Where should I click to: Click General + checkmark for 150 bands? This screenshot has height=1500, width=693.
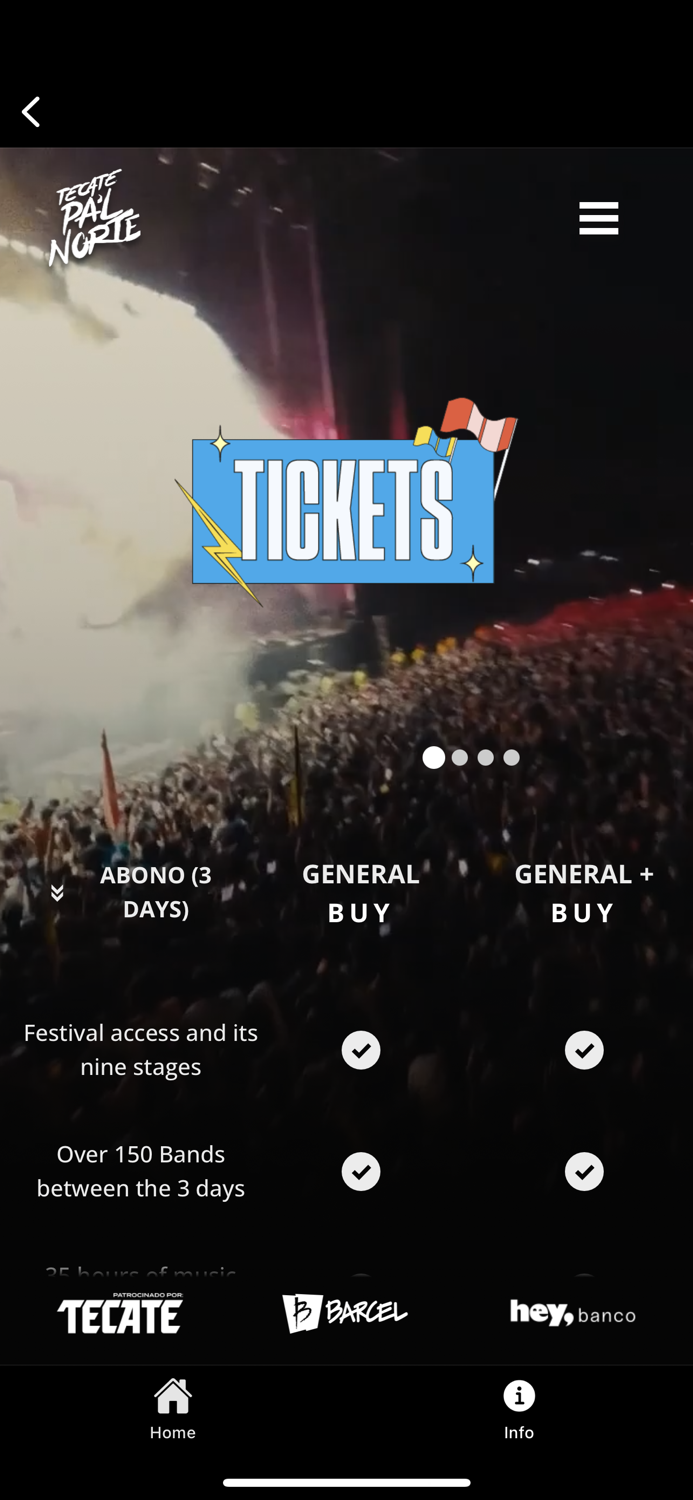584,1172
